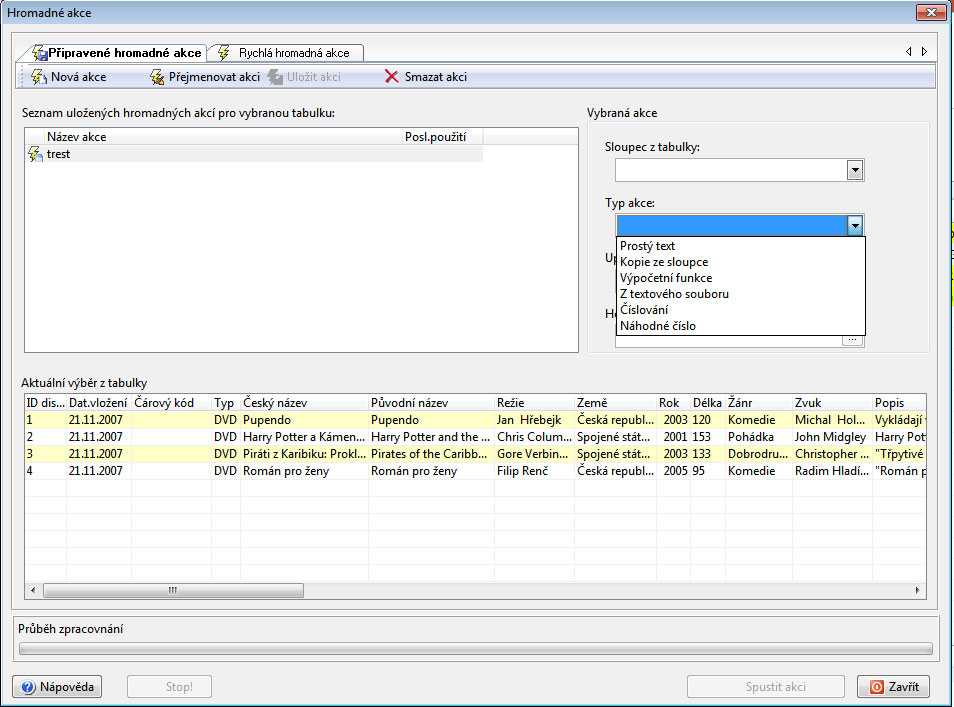Click the Zavřít button
This screenshot has height=707, width=954.
tap(893, 687)
